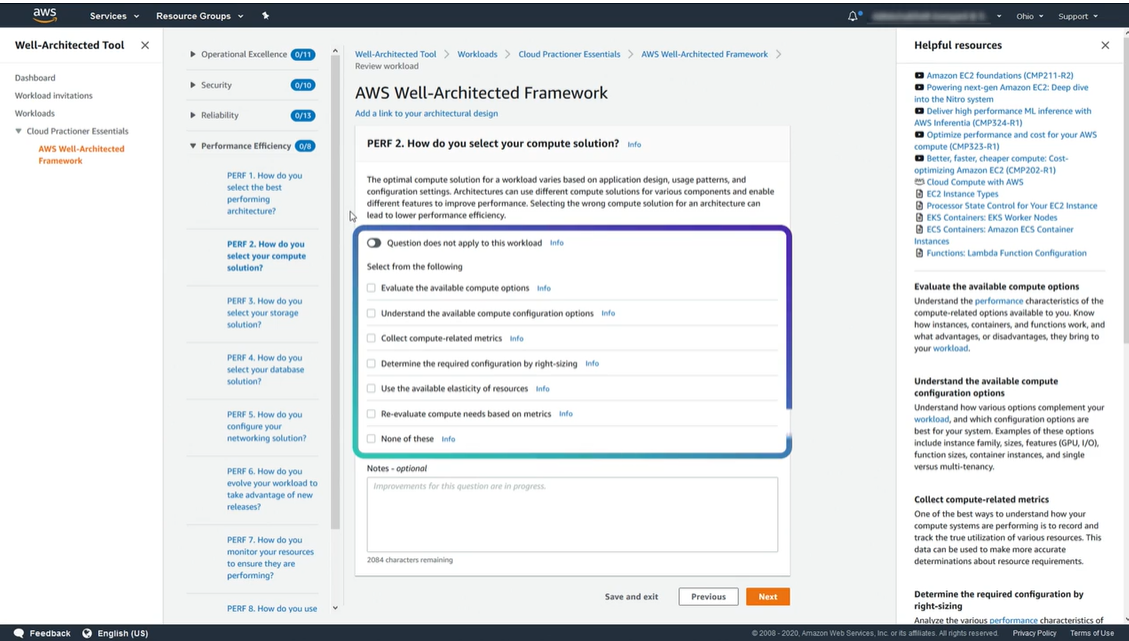This screenshot has width=1129, height=641.
Task: Click scroll-down arrow of questions list
Action: 335,608
